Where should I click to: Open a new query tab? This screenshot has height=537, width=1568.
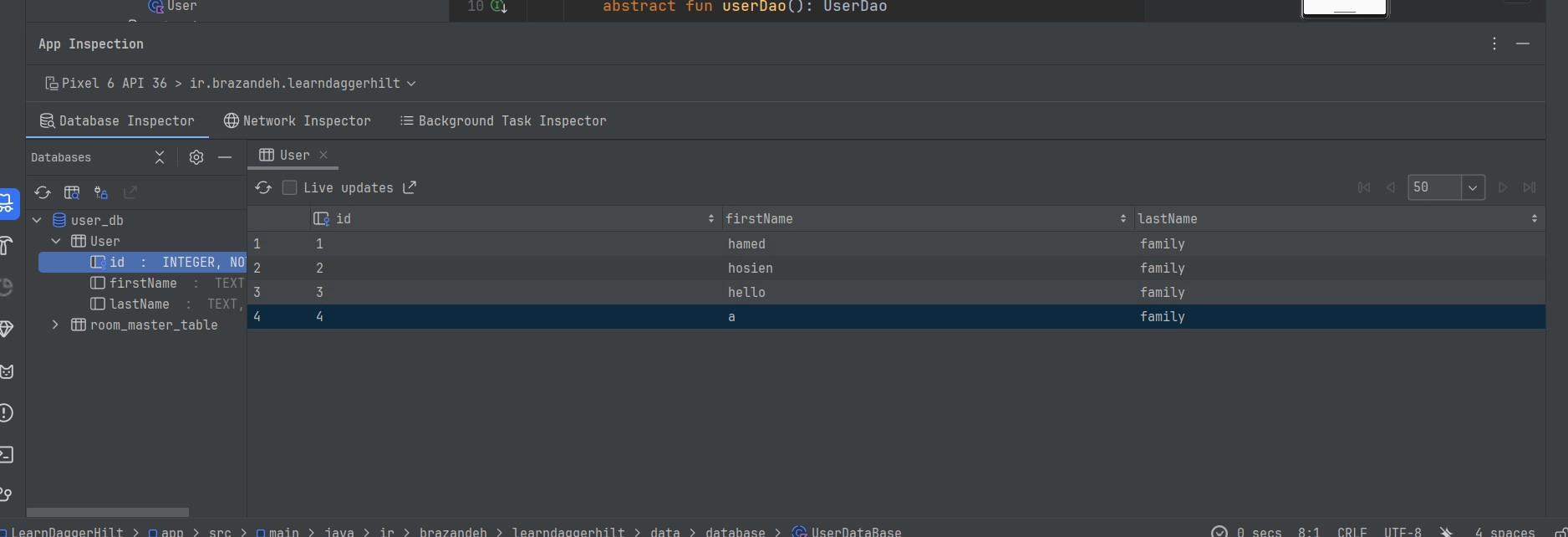click(x=72, y=192)
